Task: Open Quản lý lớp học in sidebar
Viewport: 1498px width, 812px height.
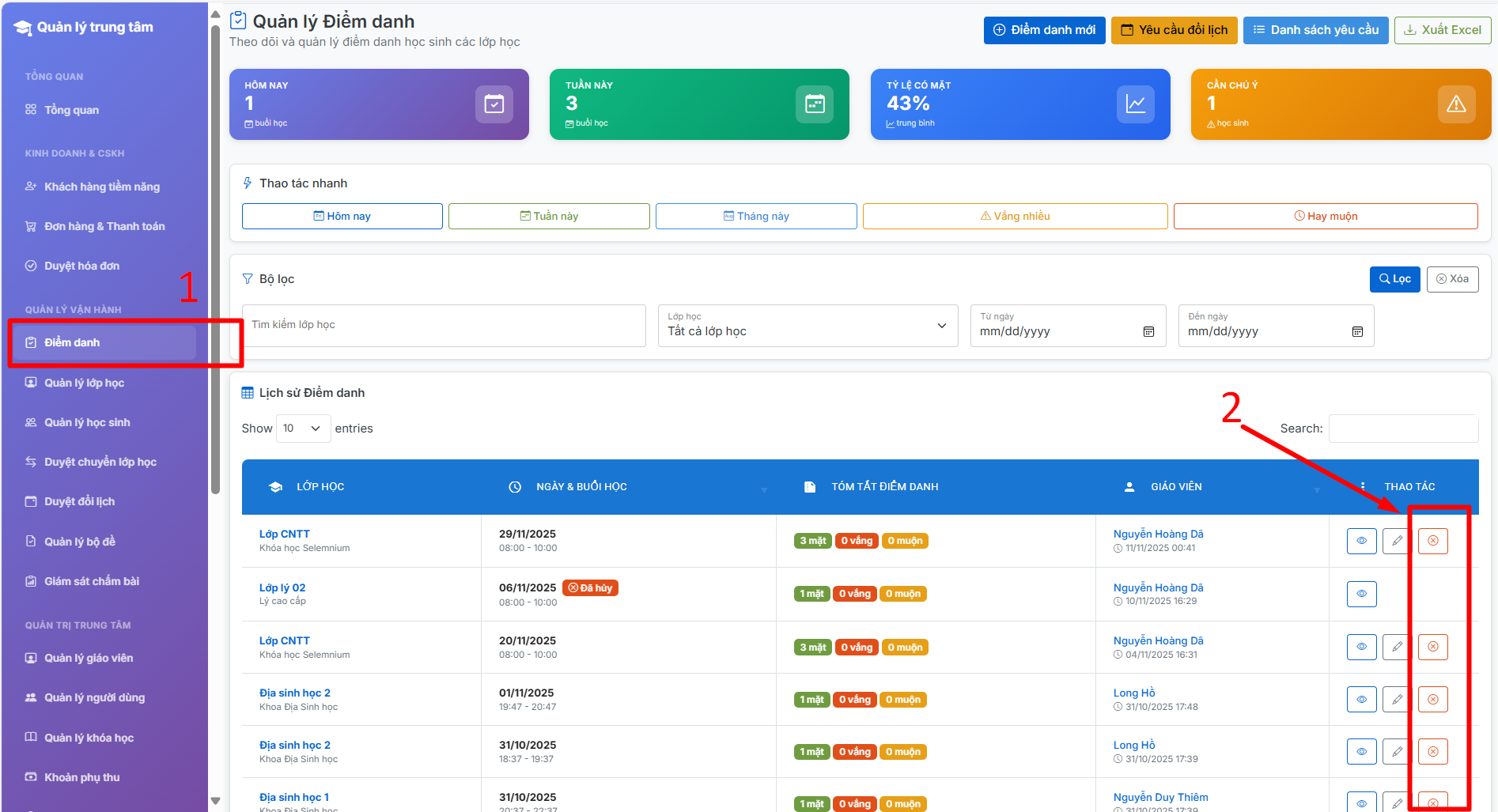Action: pos(84,383)
